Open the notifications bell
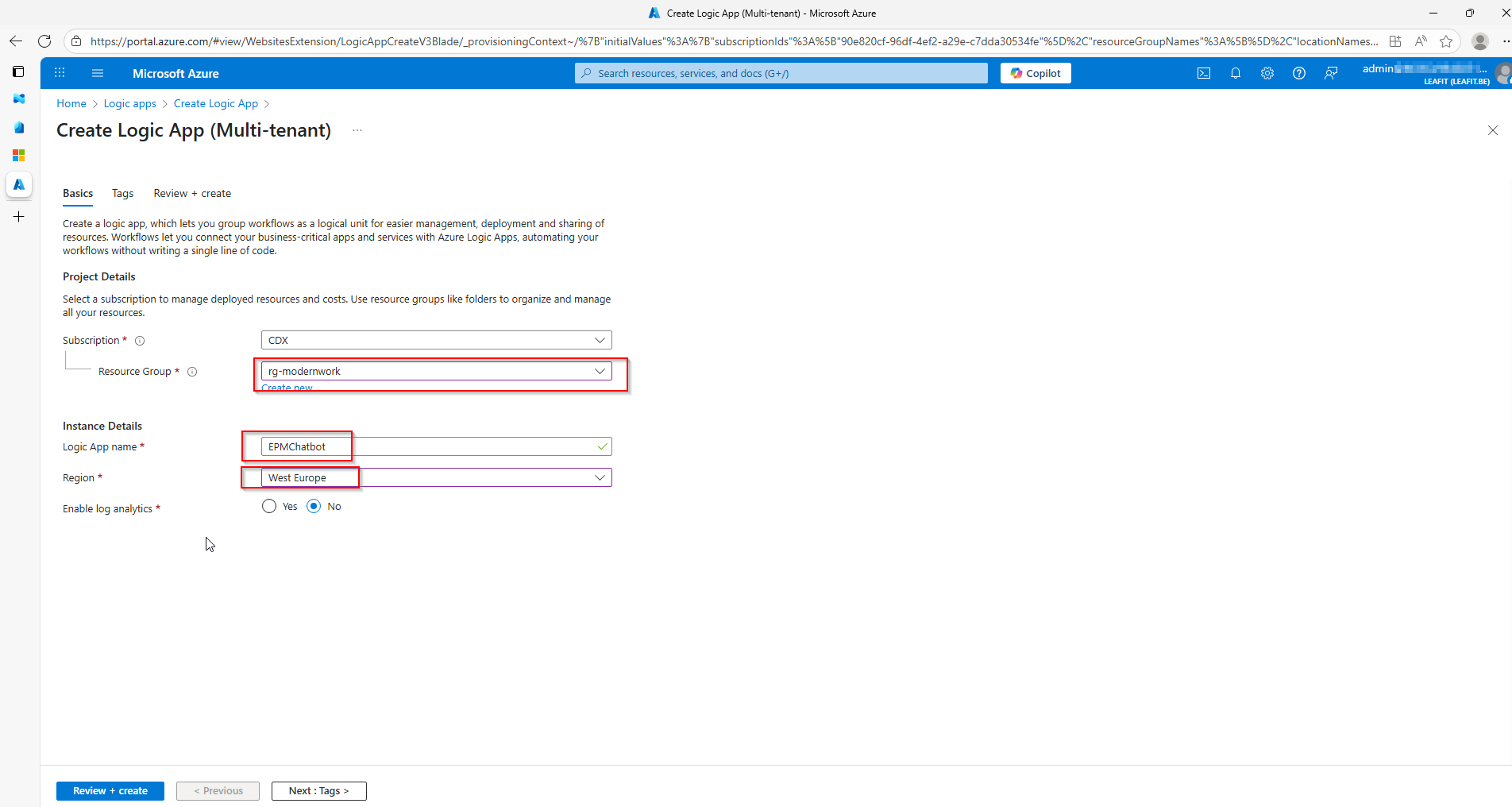 pyautogui.click(x=1236, y=73)
